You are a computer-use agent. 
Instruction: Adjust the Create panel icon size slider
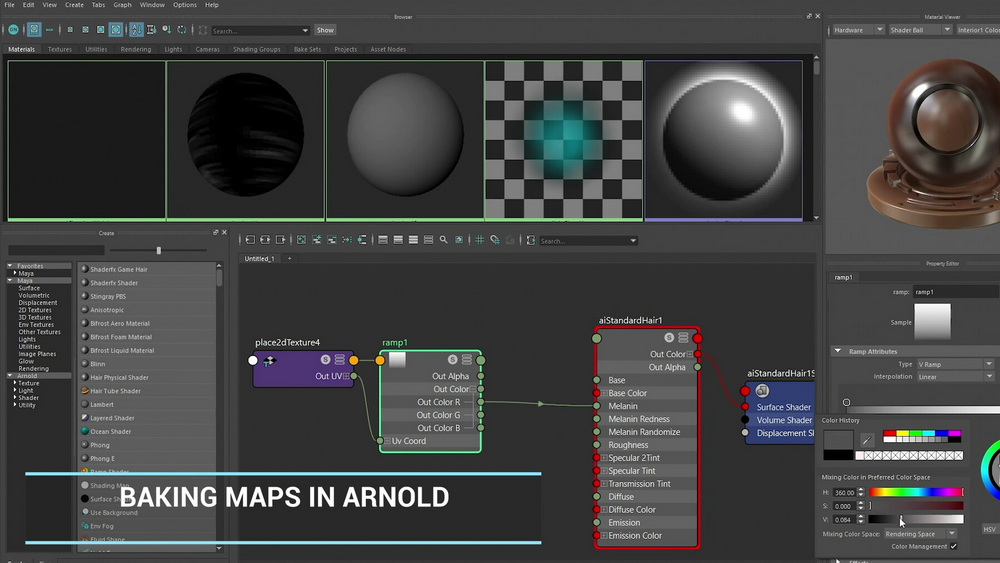(x=159, y=250)
